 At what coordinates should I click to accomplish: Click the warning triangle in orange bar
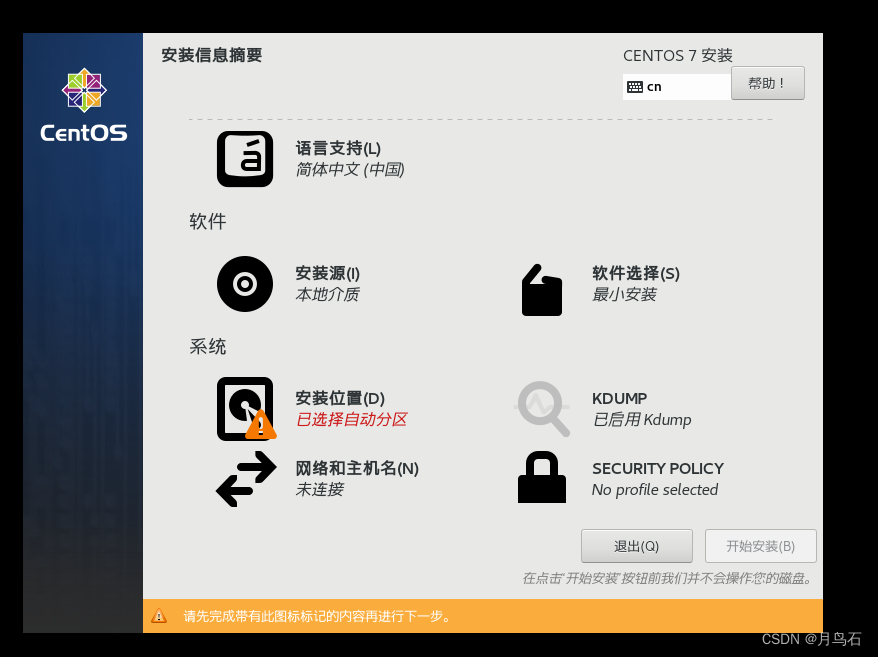pos(159,616)
